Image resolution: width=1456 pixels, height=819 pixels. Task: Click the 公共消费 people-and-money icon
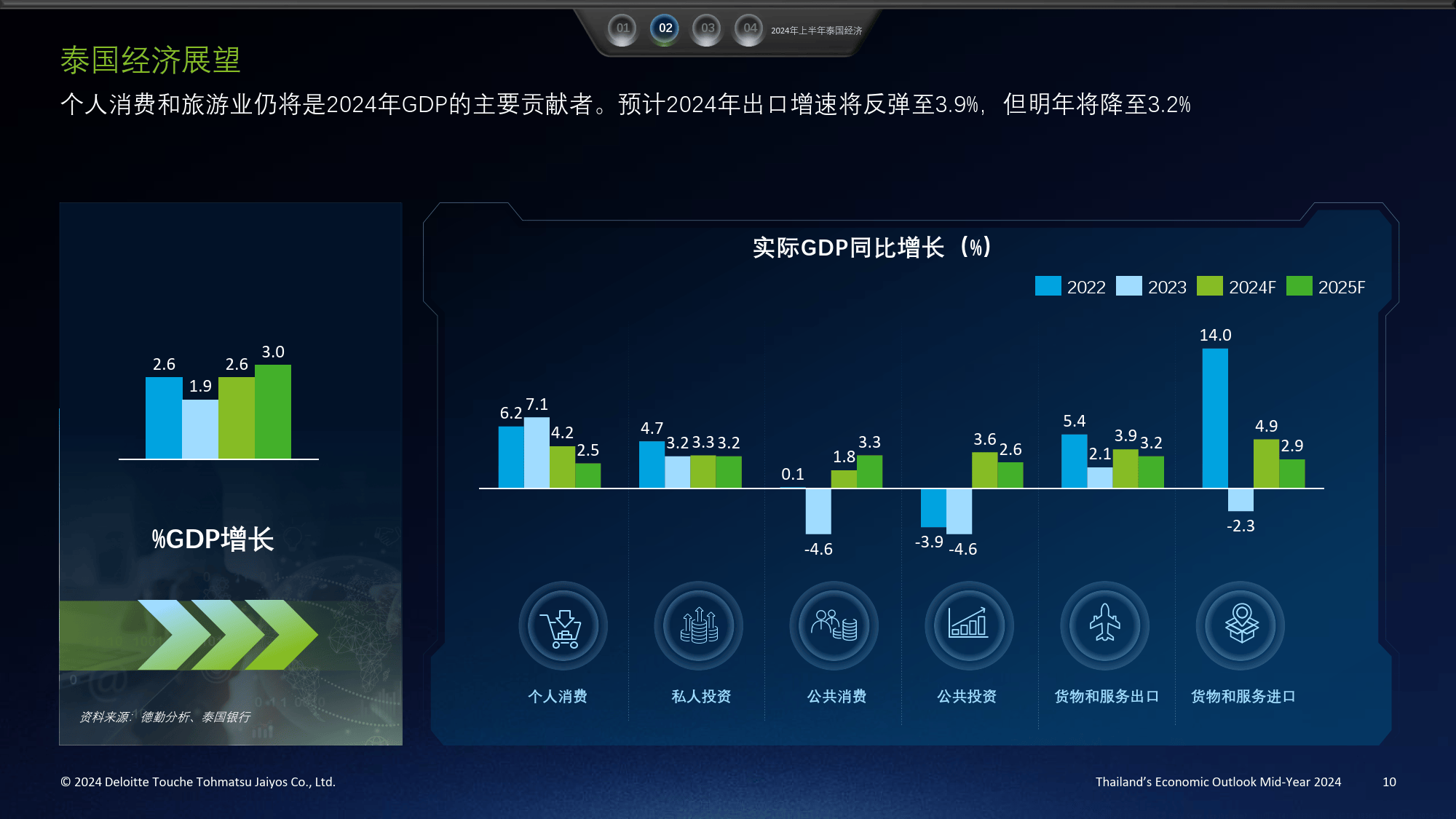833,626
